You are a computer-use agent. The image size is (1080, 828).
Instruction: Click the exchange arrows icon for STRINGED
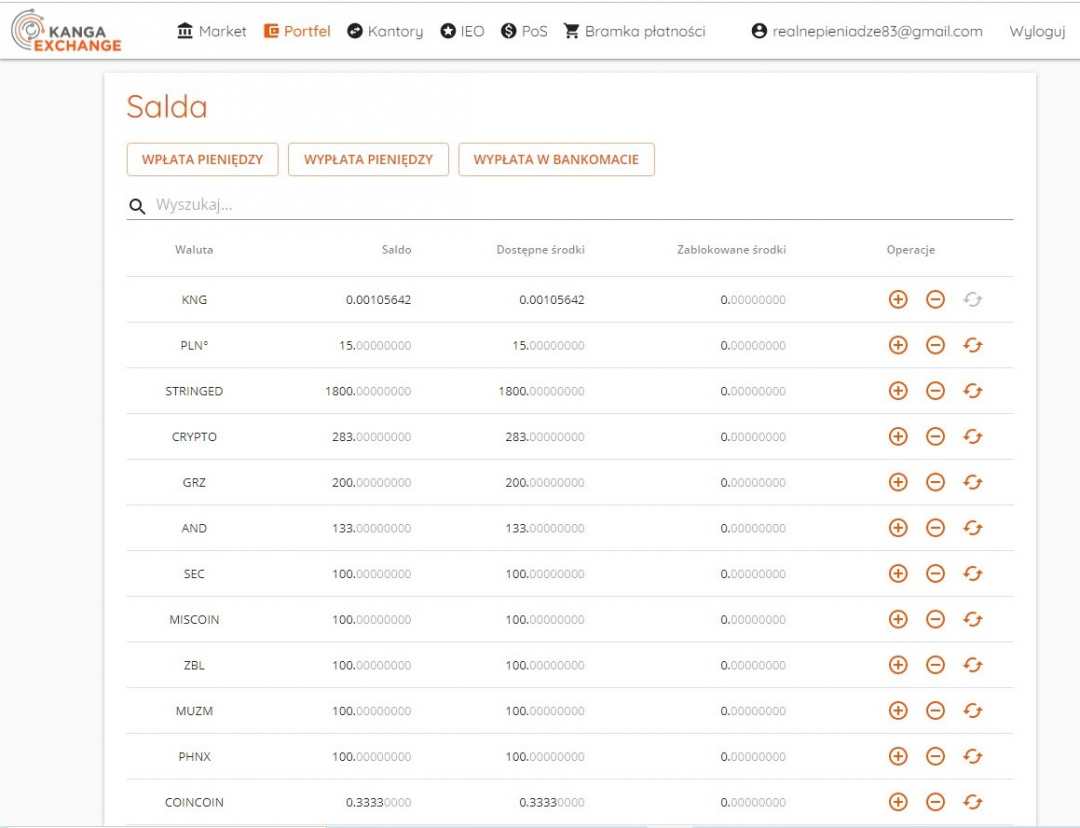972,391
